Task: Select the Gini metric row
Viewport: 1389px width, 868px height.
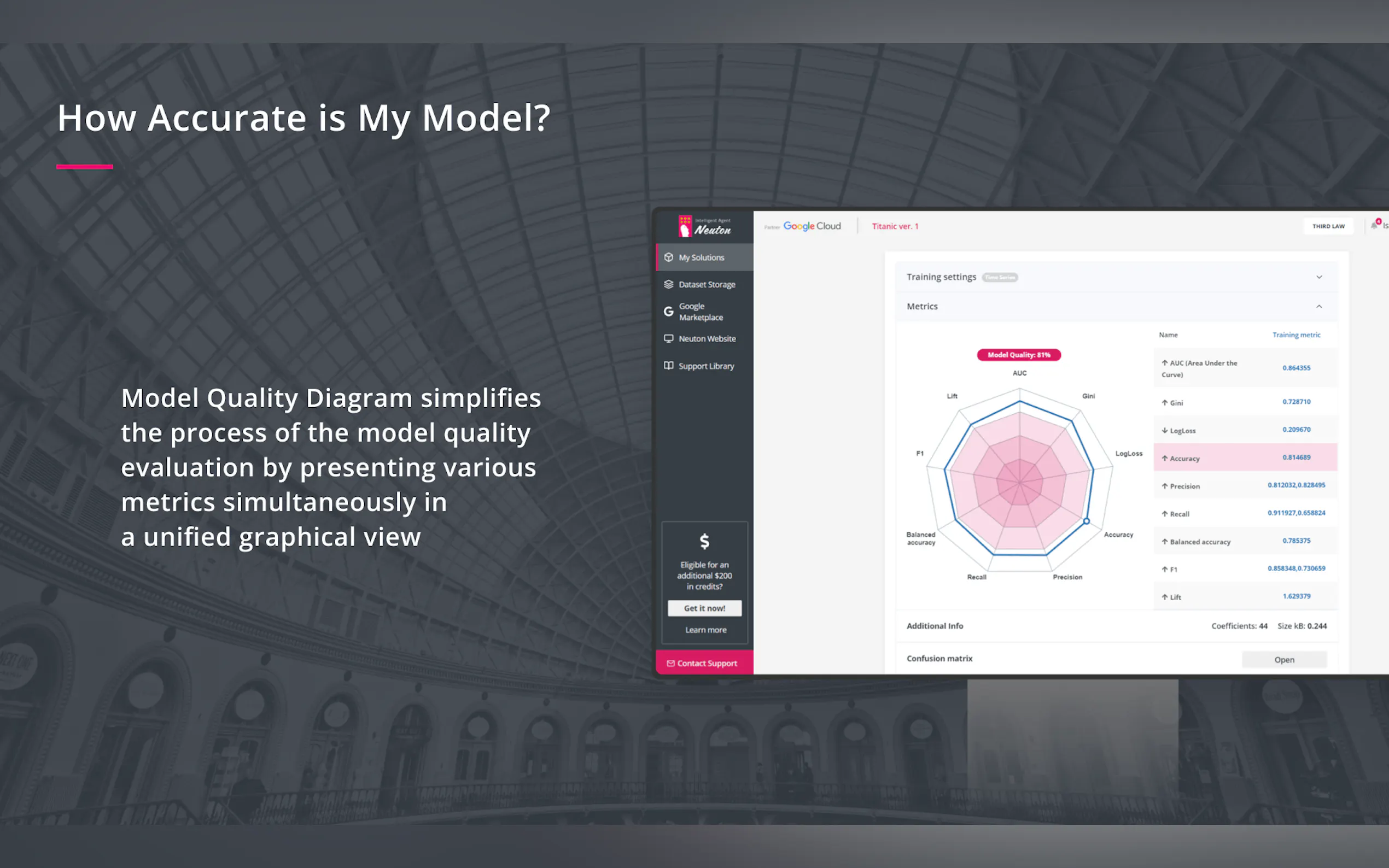Action: pyautogui.click(x=1244, y=402)
